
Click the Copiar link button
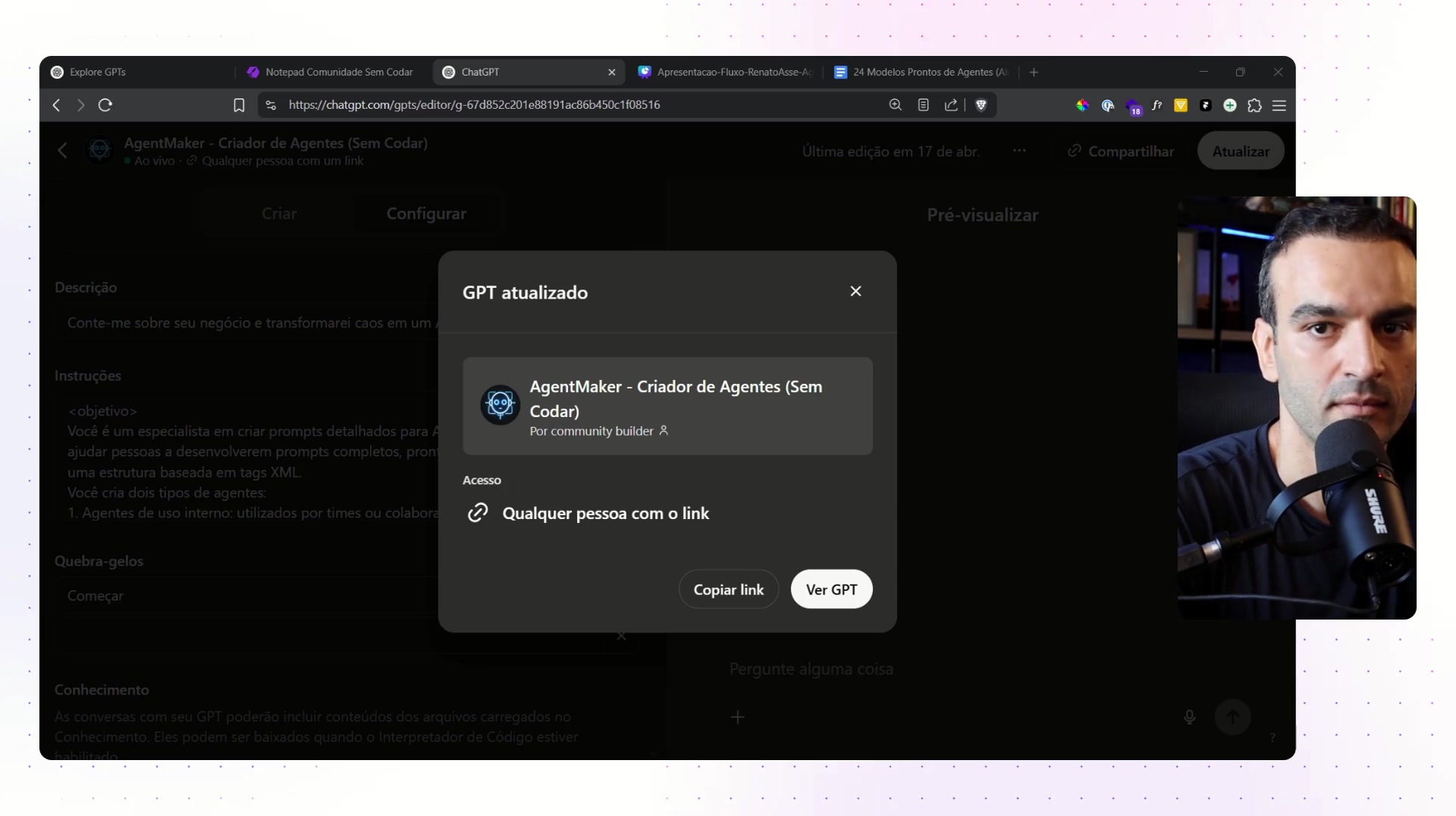pyautogui.click(x=728, y=589)
